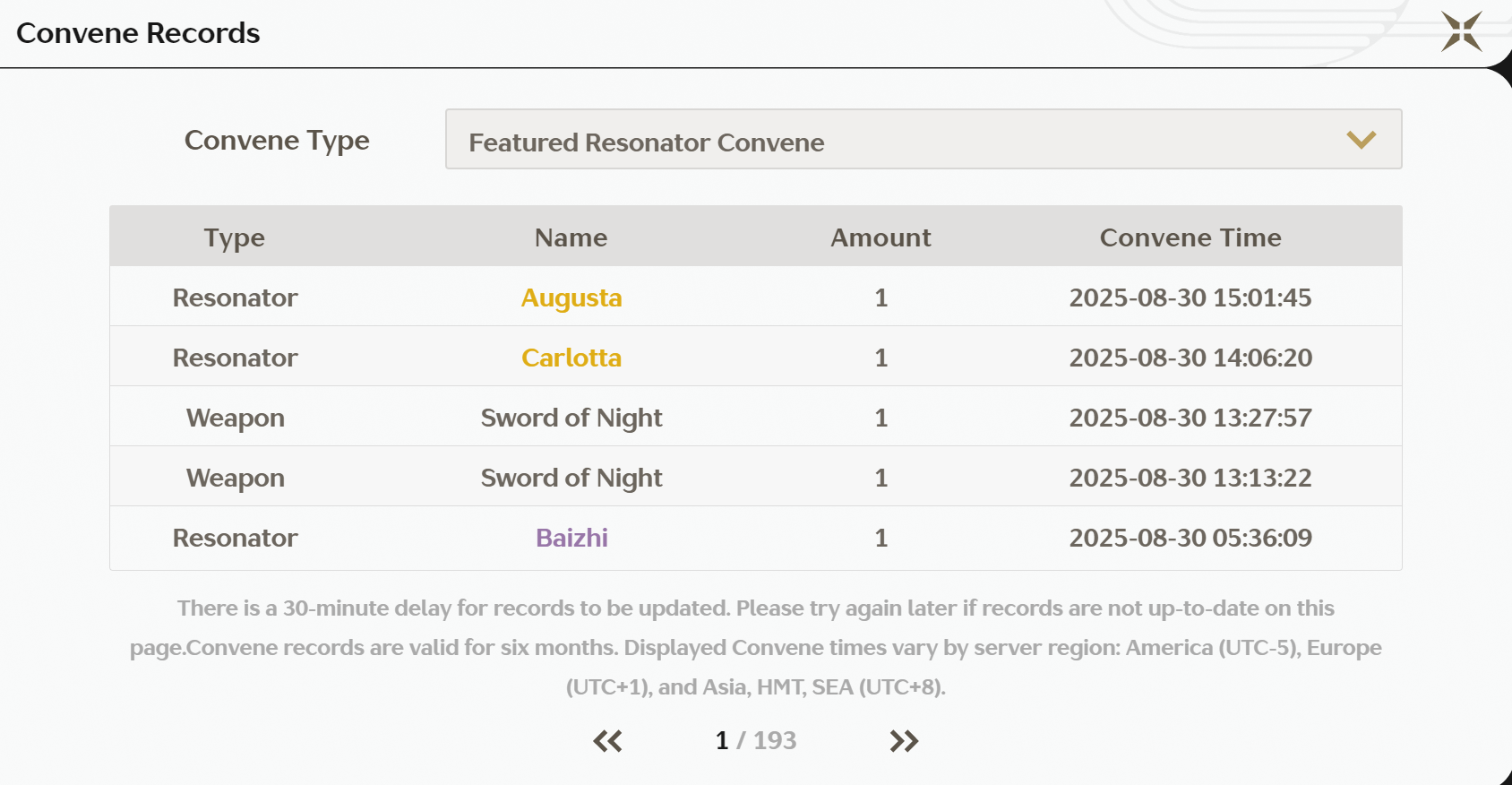Click the Type column header

235,237
